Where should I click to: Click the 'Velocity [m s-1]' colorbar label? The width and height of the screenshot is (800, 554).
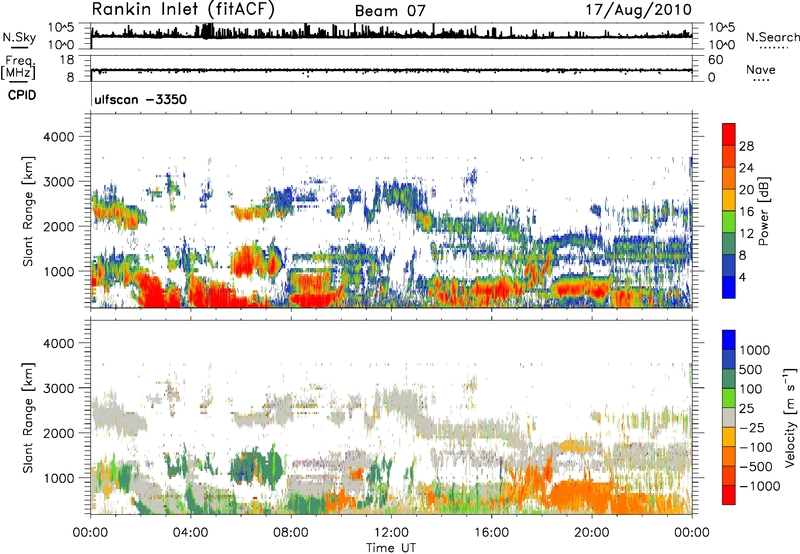[x=790, y=417]
